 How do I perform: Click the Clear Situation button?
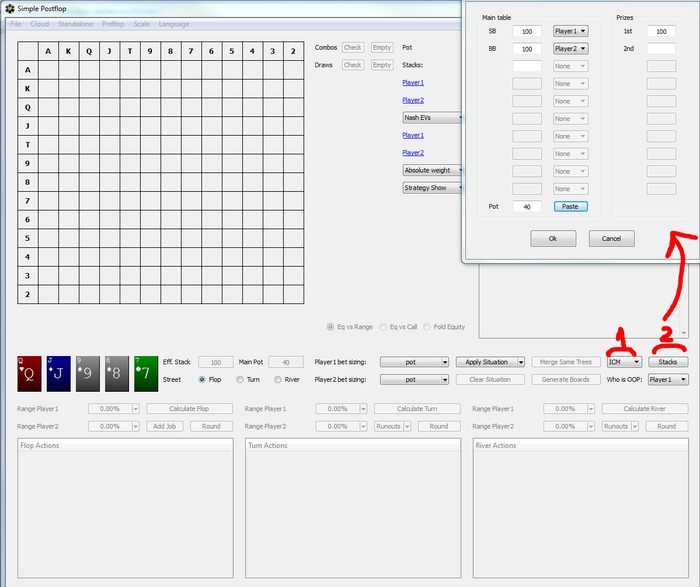click(490, 379)
